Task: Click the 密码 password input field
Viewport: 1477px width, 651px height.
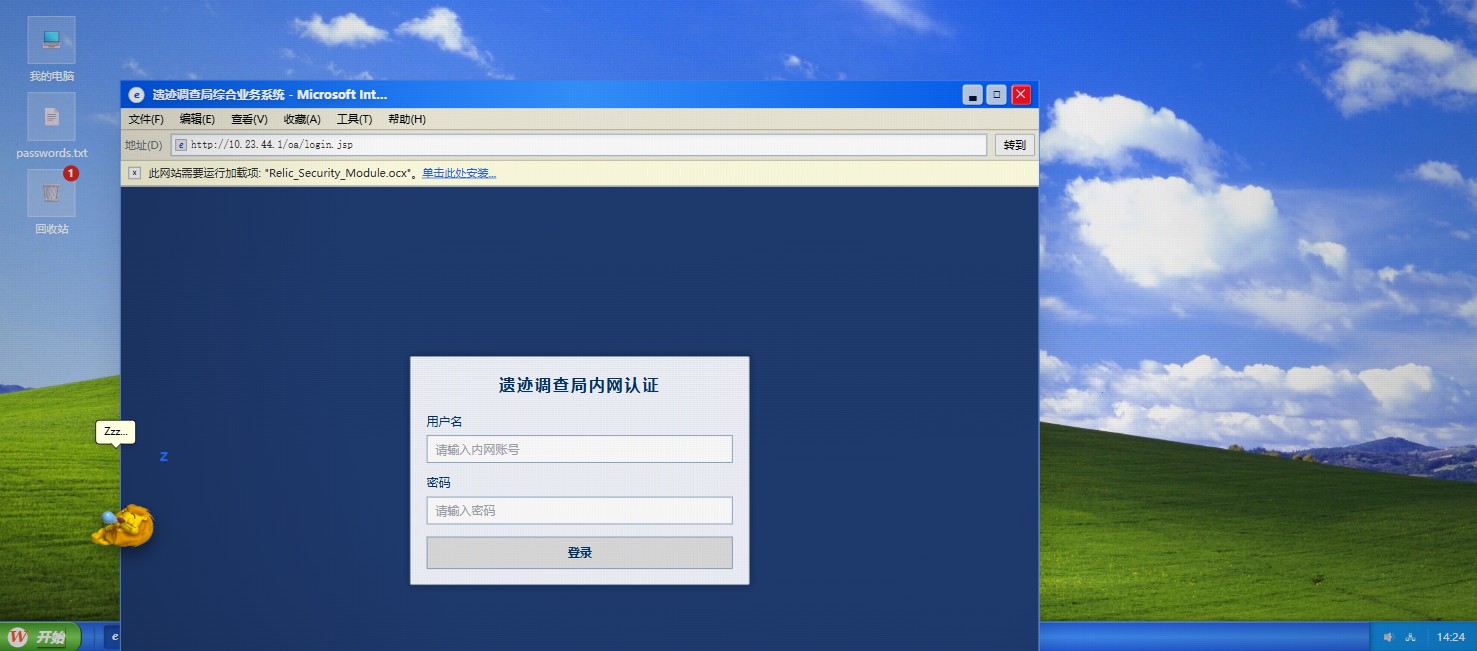Action: click(x=580, y=511)
